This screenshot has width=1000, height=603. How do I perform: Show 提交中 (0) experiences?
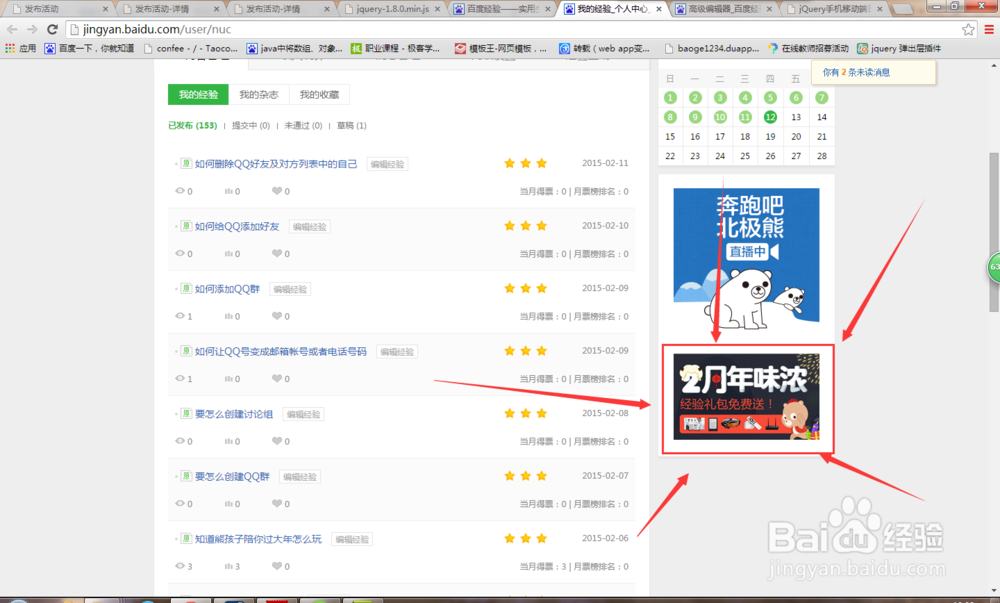251,126
